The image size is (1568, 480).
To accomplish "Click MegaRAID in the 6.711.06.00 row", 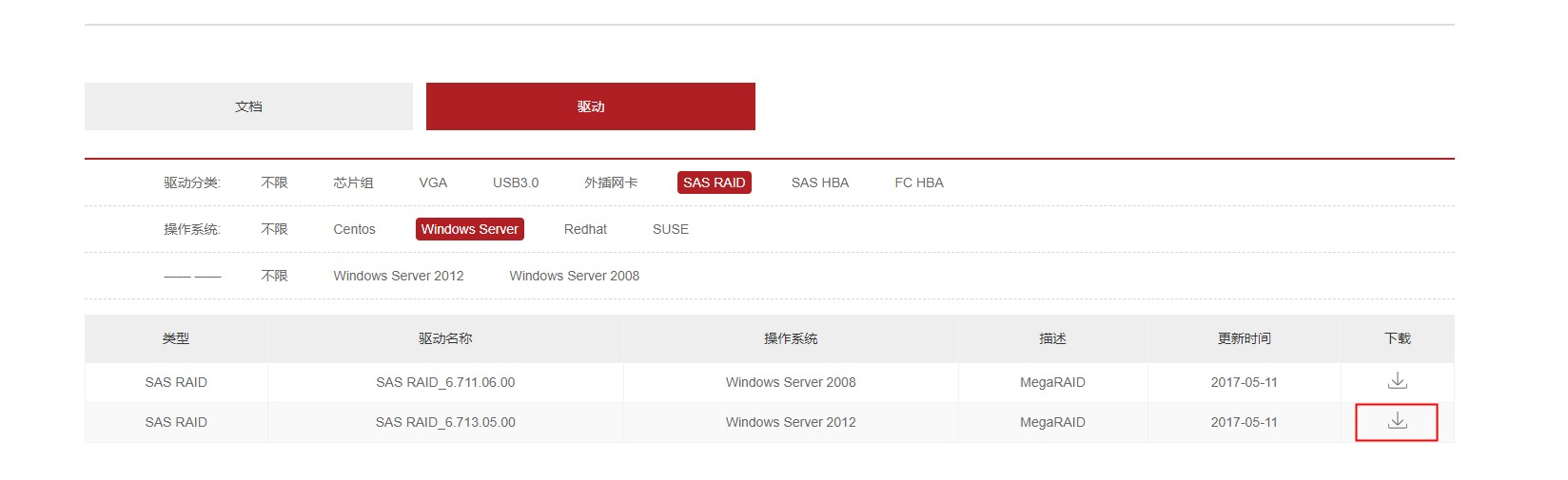I will tap(1052, 382).
